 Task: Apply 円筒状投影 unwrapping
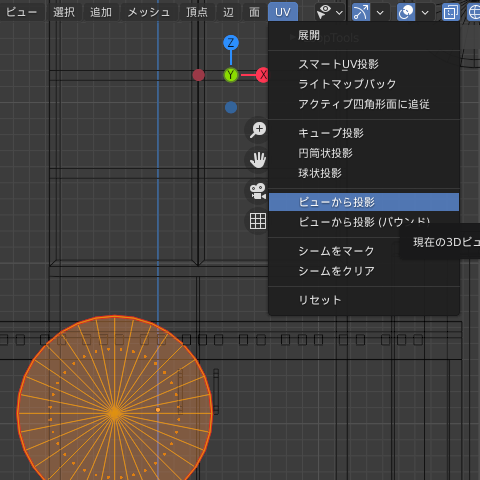(364, 153)
